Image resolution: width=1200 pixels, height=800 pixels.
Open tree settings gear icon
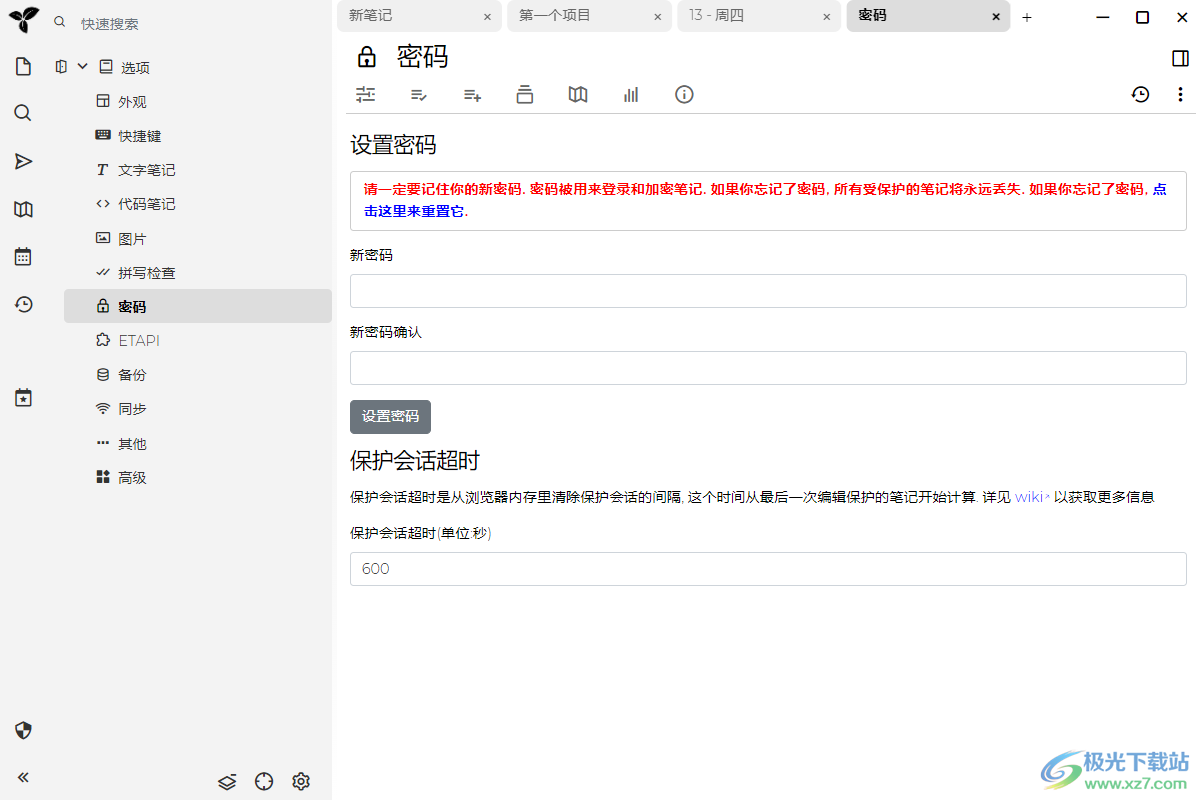pos(301,781)
